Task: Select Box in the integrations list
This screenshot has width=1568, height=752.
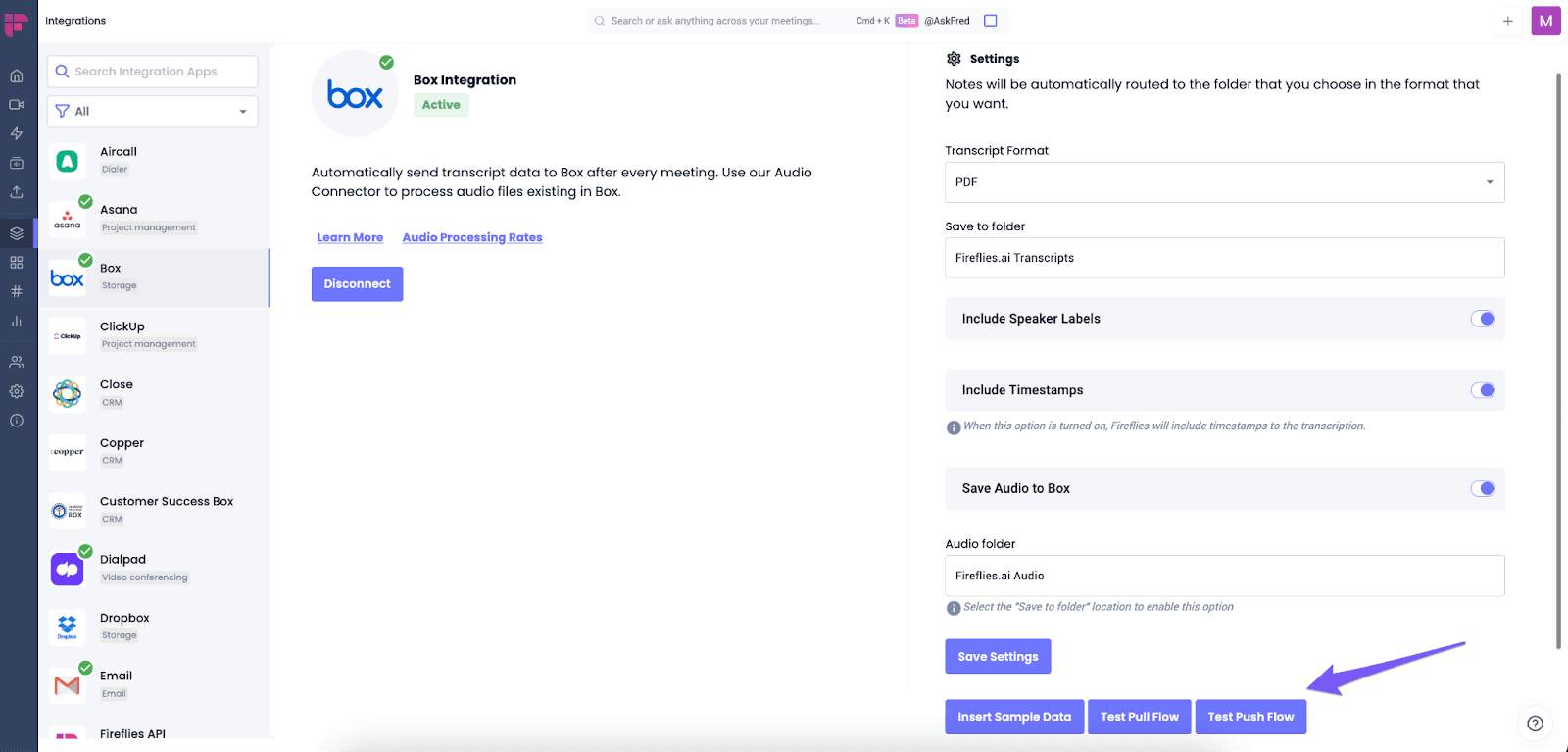Action: (153, 277)
